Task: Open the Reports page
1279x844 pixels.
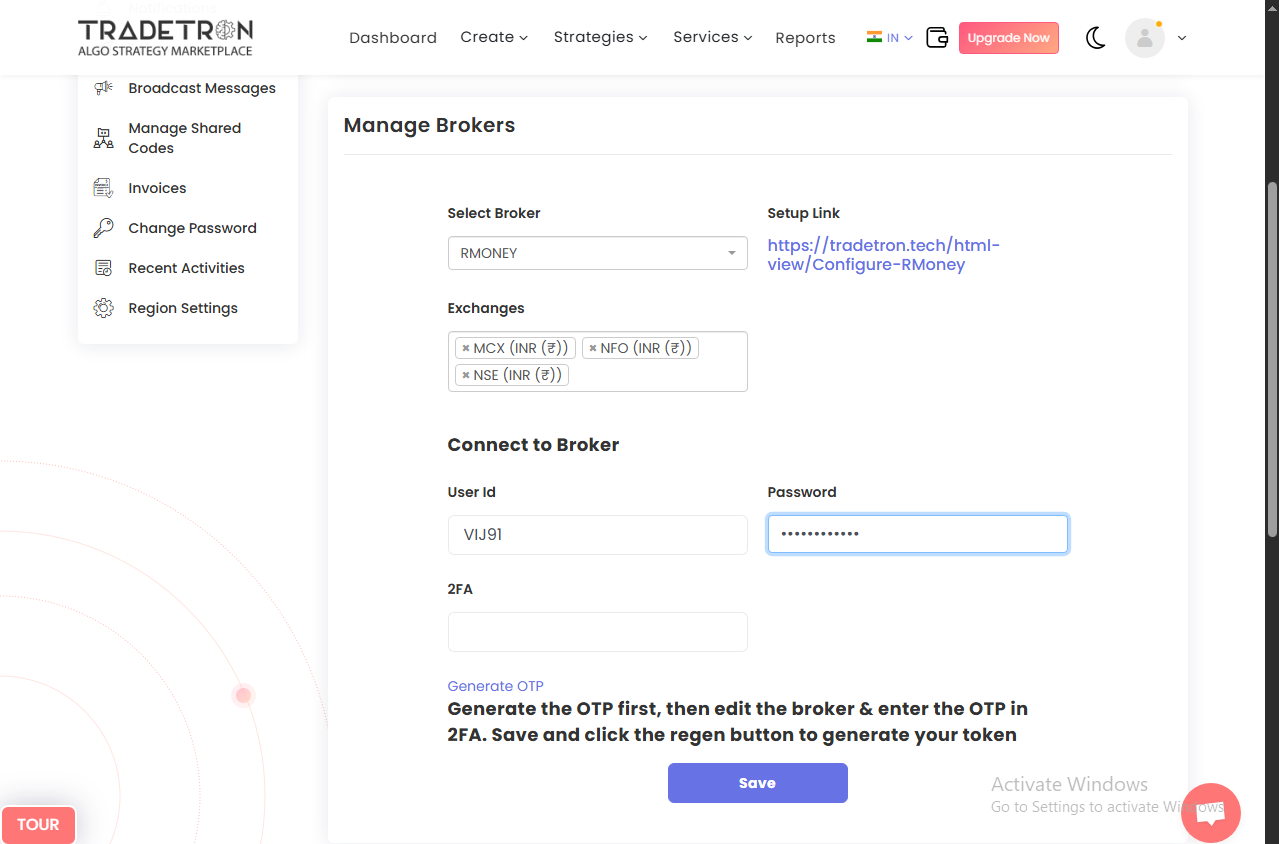Action: (x=805, y=38)
